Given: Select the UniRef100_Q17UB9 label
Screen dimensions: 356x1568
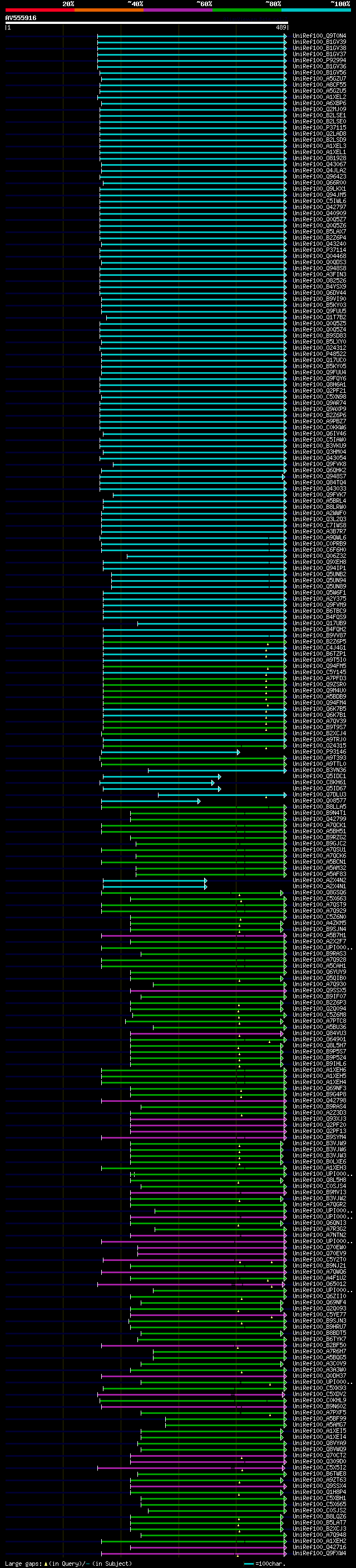Looking at the screenshot, I should (319, 624).
